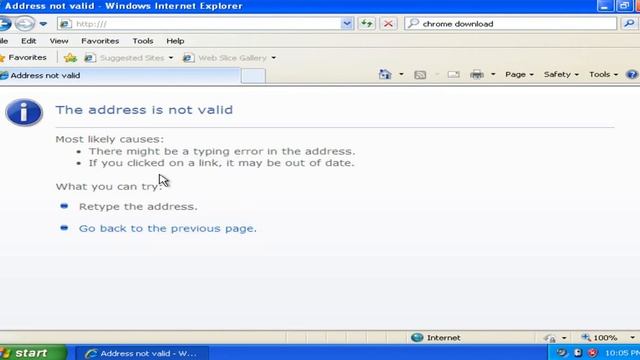Open the Safety command menu

[x=561, y=75]
